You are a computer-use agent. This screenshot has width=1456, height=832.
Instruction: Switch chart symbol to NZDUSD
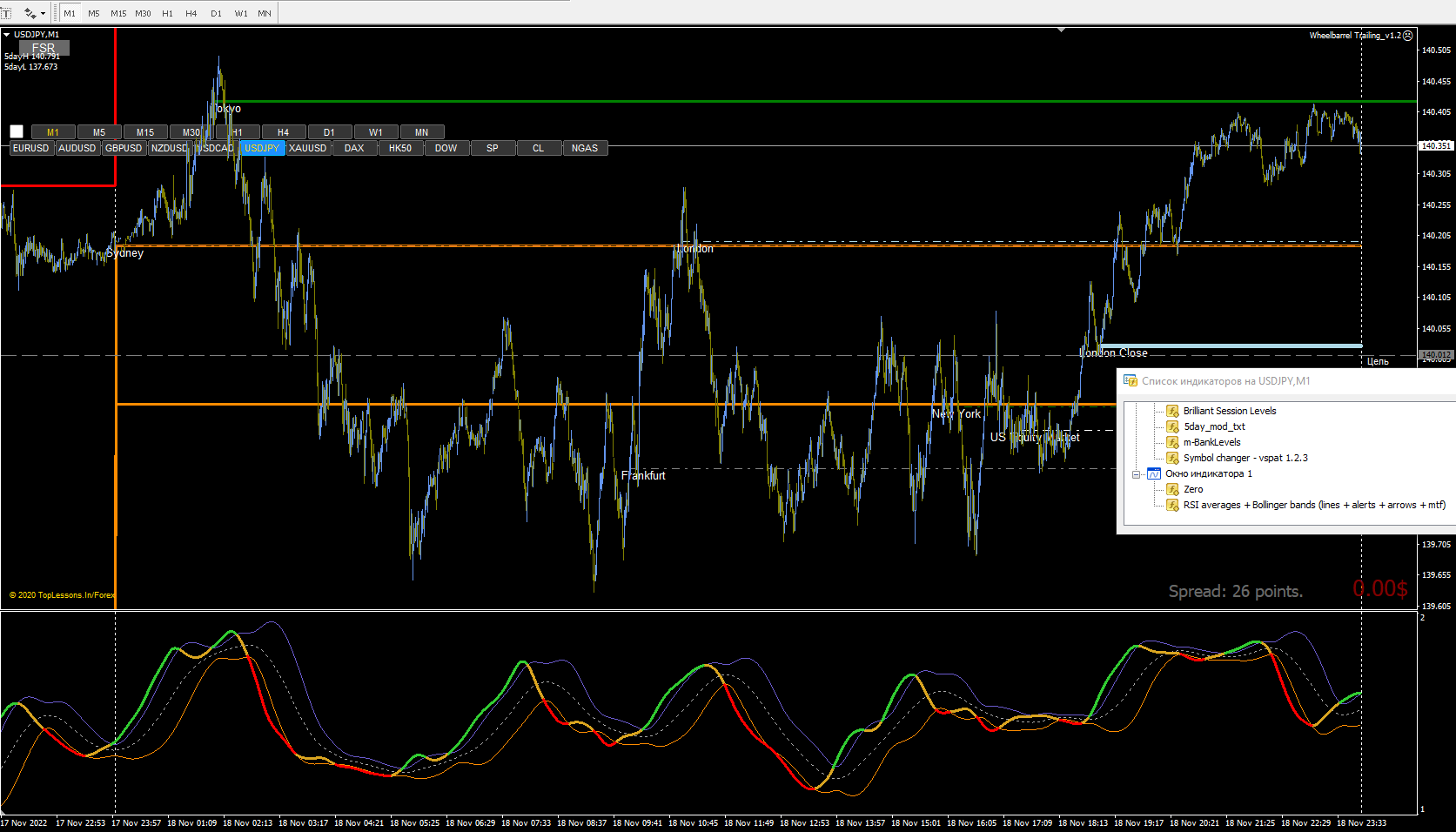click(170, 148)
